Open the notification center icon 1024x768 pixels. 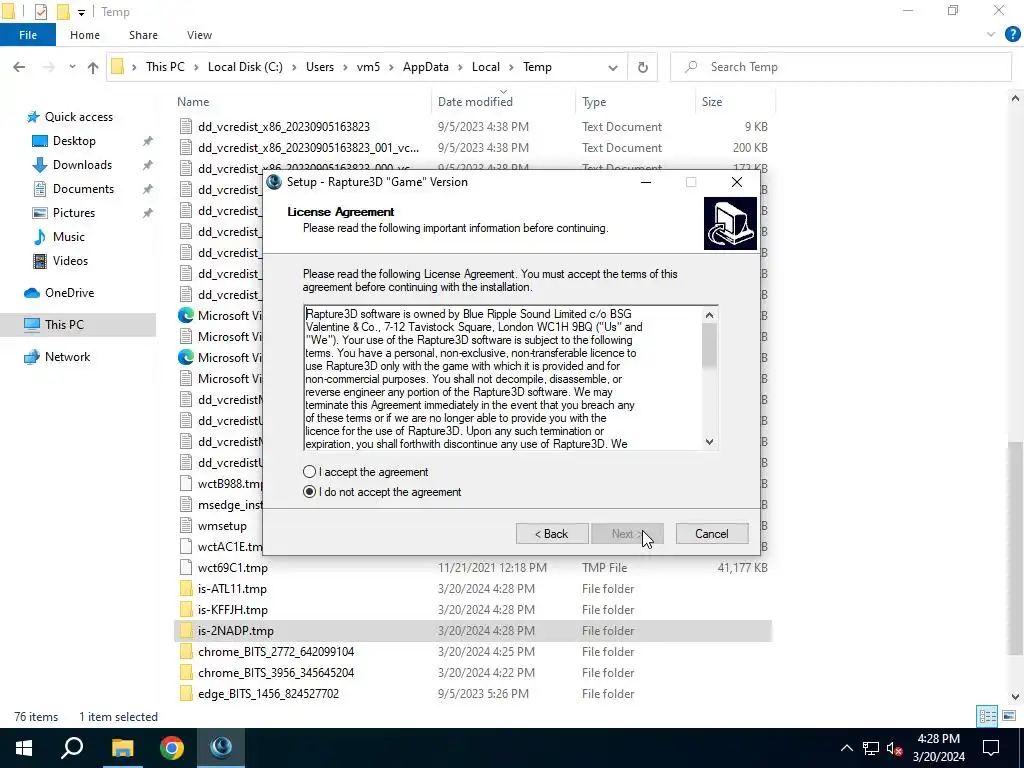click(991, 748)
